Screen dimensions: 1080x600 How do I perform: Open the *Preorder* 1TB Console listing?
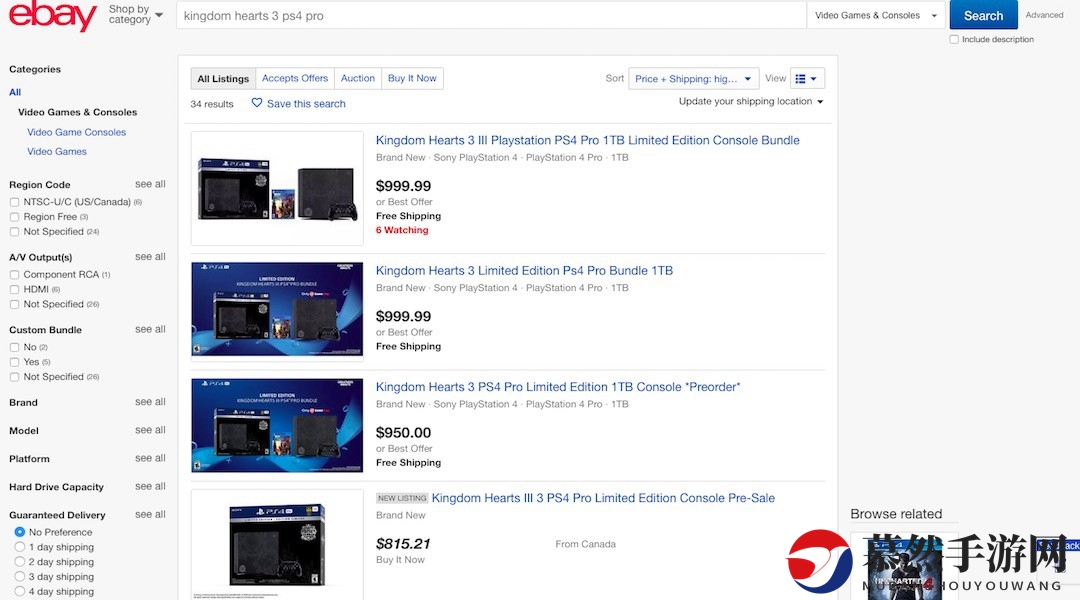[558, 387]
